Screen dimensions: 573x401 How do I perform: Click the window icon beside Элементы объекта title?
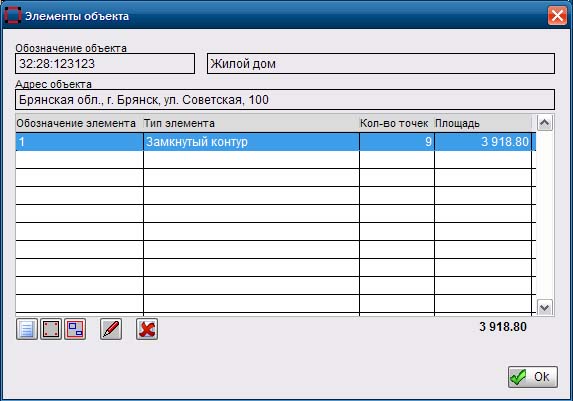13,16
